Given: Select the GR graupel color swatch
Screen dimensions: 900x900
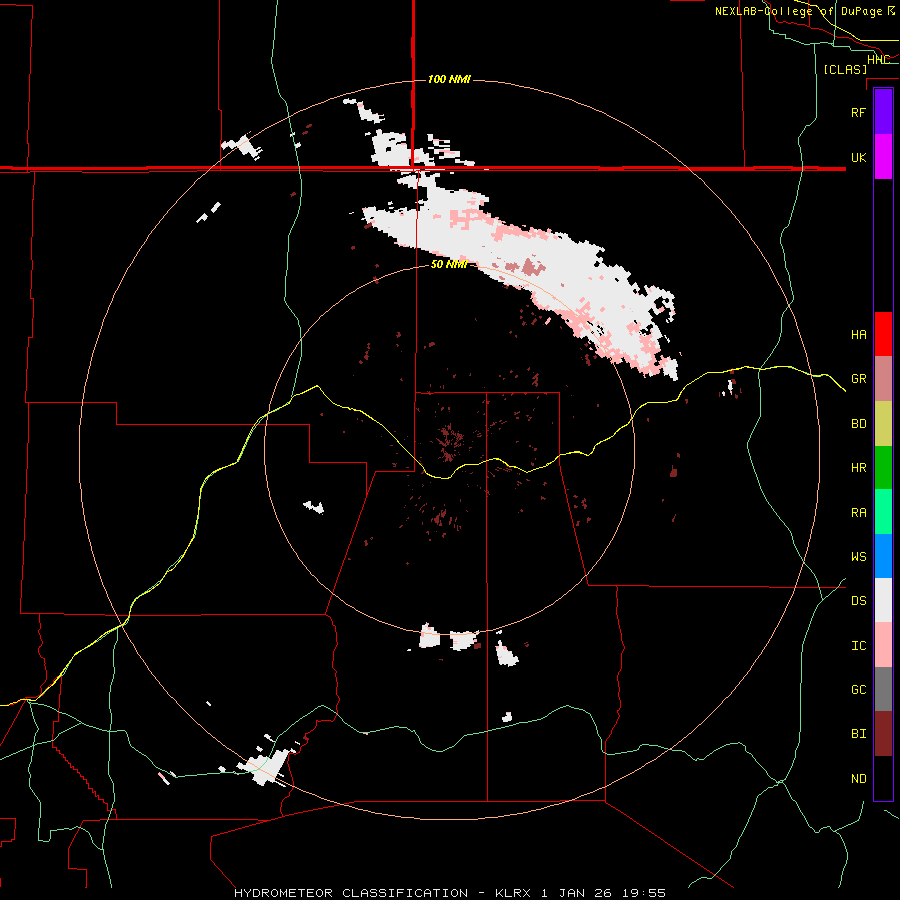Looking at the screenshot, I should [x=883, y=378].
